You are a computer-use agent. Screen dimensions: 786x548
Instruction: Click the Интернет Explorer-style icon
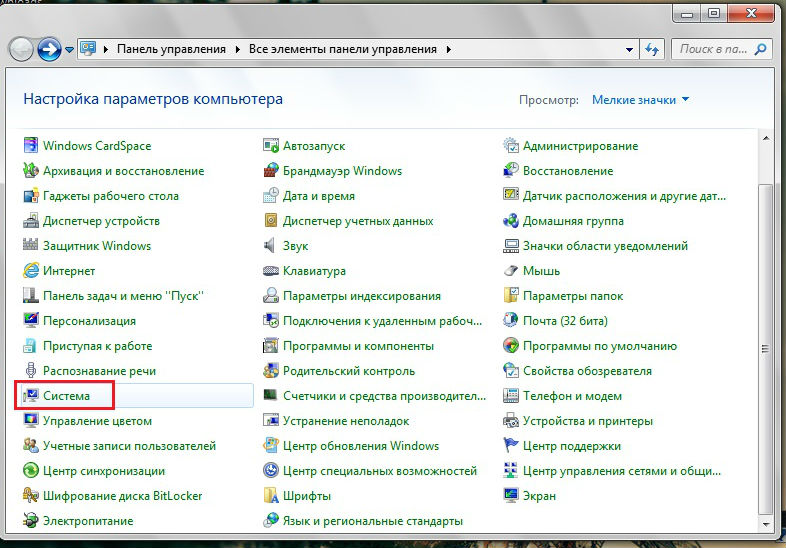31,271
